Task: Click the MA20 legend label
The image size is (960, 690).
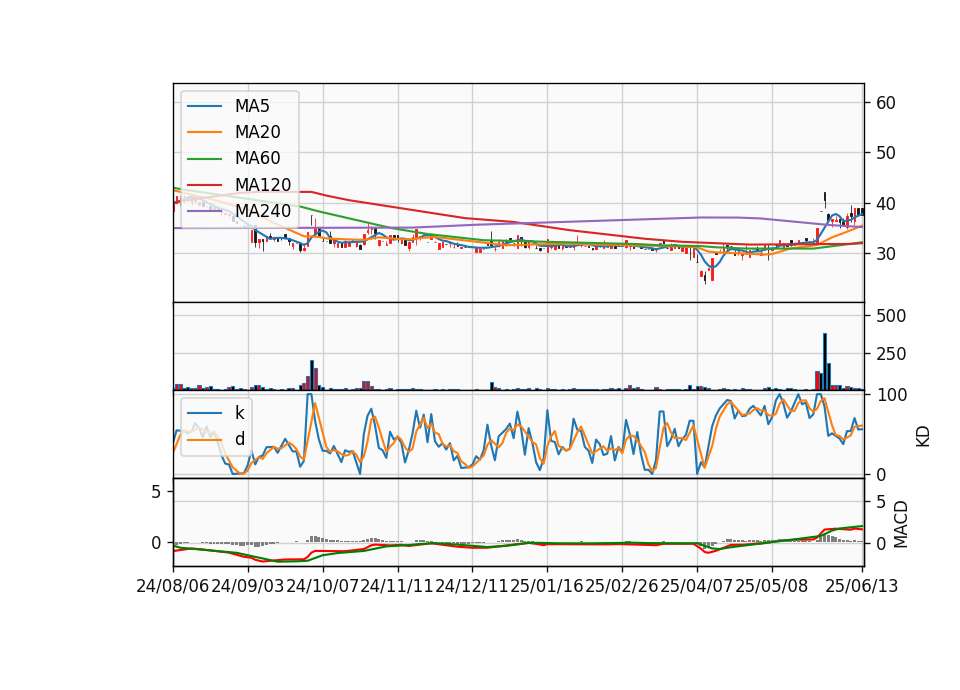Action: pos(257,132)
